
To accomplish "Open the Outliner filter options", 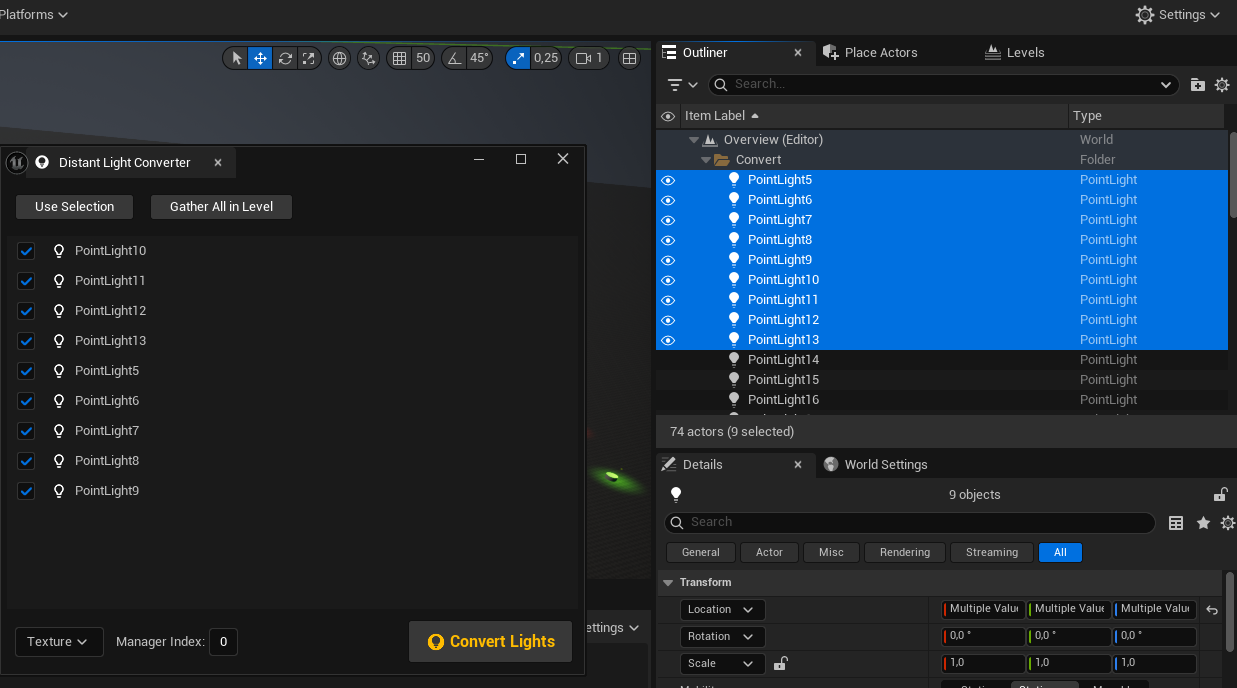I will point(682,85).
